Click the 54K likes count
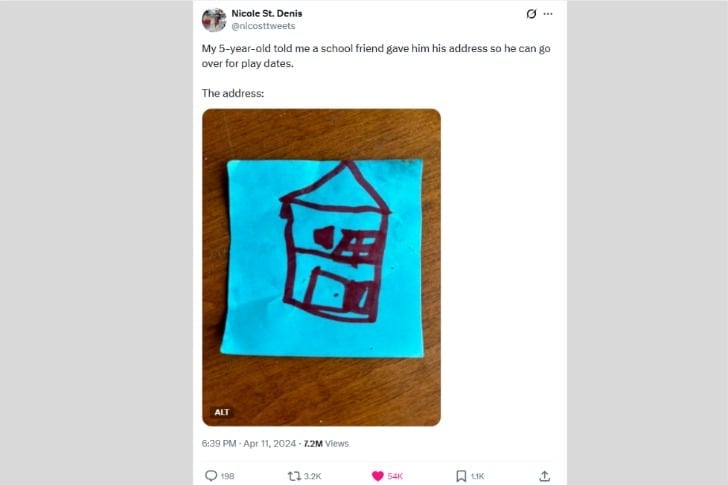Screen dimensions: 728x485 coord(395,476)
